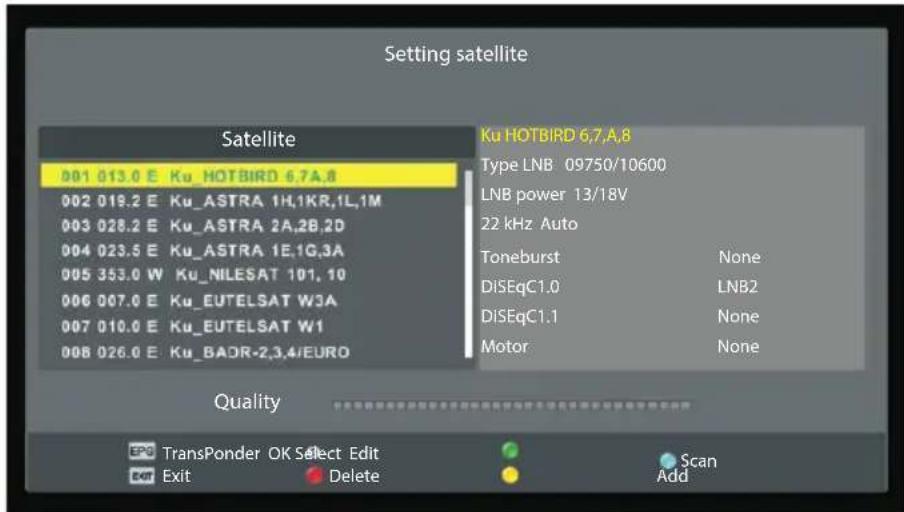Click the green color button dot
904x512 pixels.
pos(510,450)
